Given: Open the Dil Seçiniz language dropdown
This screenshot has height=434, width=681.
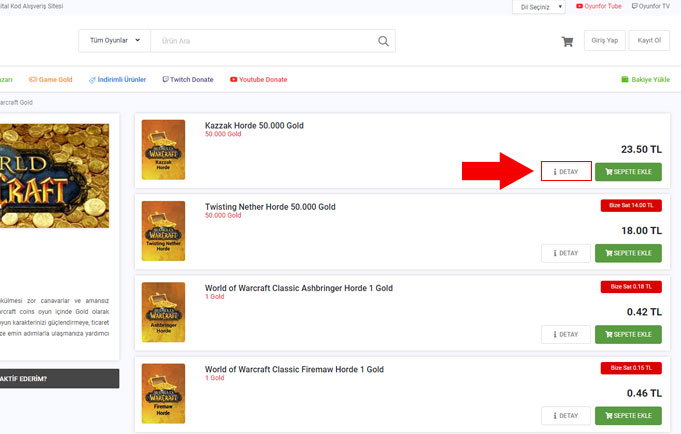Looking at the screenshot, I should pos(539,7).
